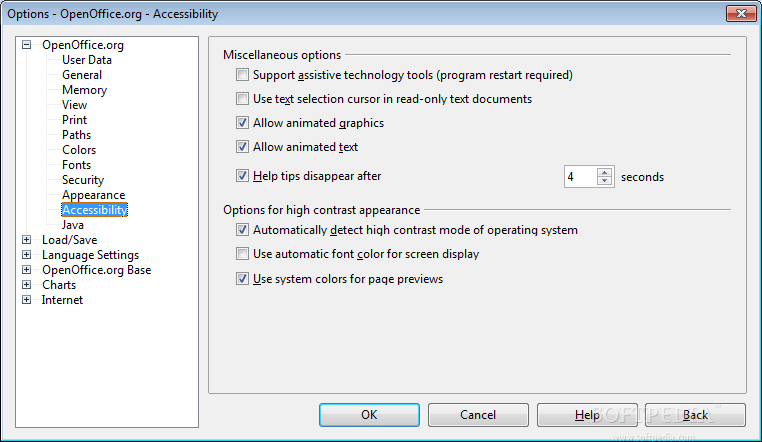
Task: Expand the Language Settings node
Action: 27,255
